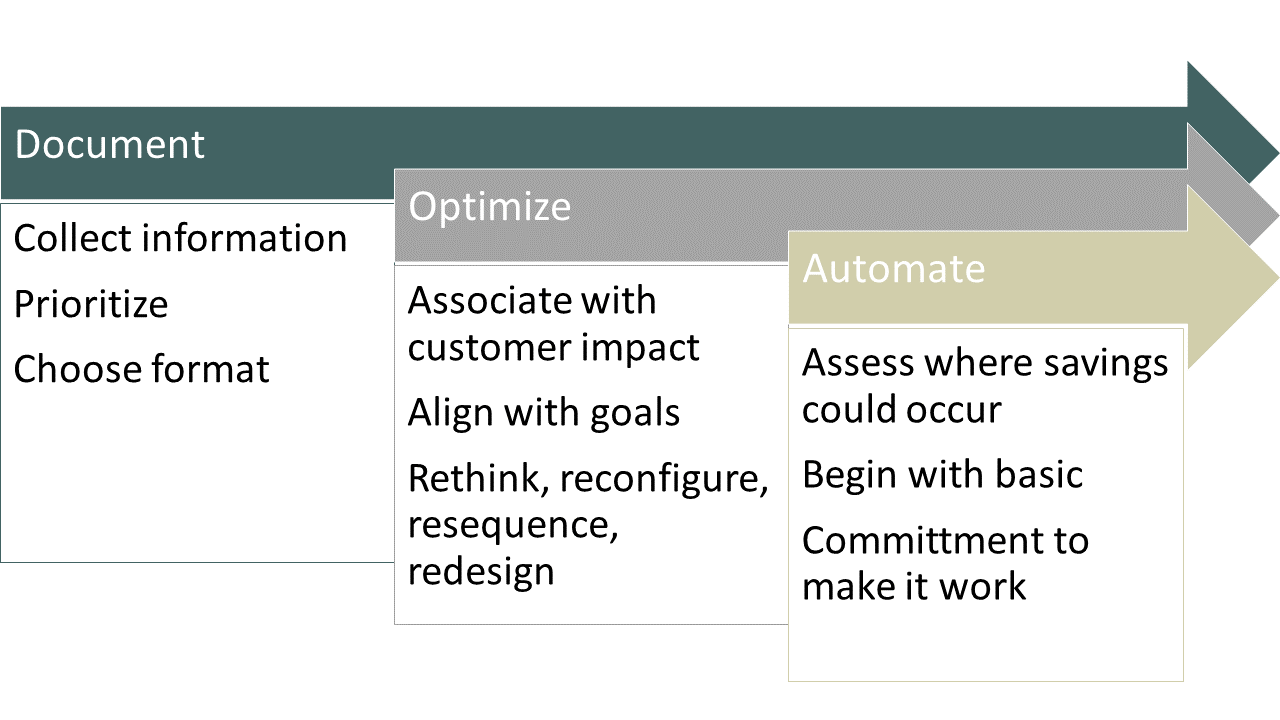Click 'Assess where savings could occur'

985,385
